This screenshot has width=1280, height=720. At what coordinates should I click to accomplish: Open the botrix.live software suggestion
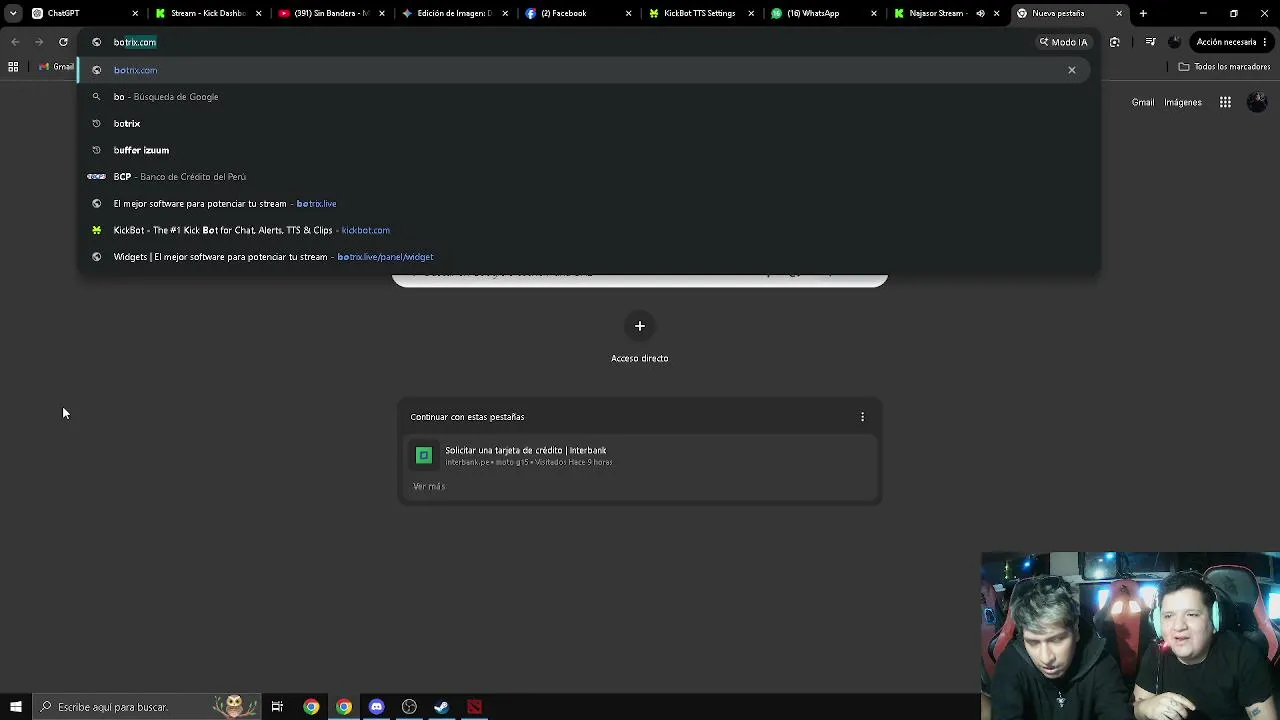click(589, 203)
